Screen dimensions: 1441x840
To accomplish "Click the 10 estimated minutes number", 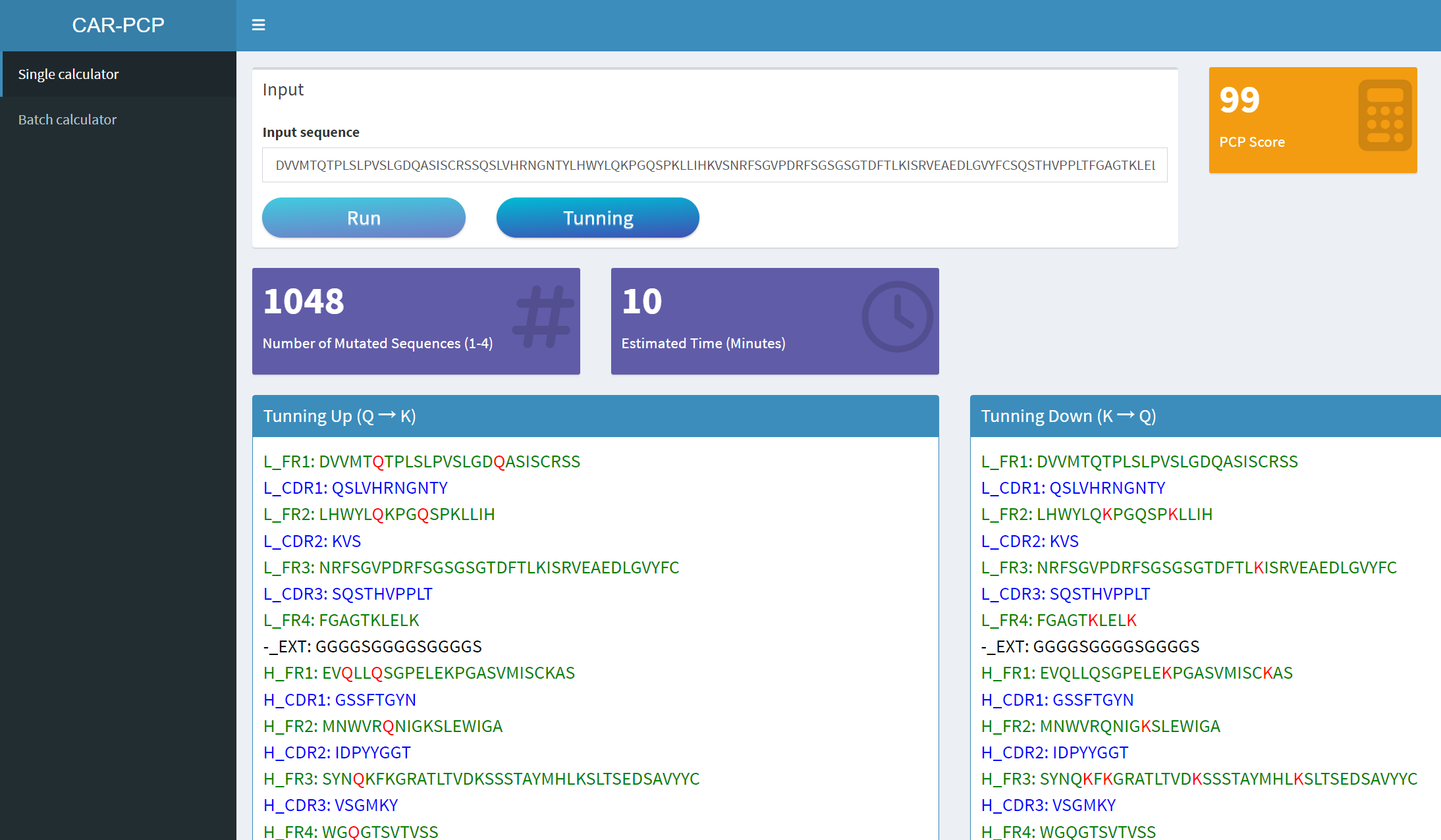I will coord(641,302).
